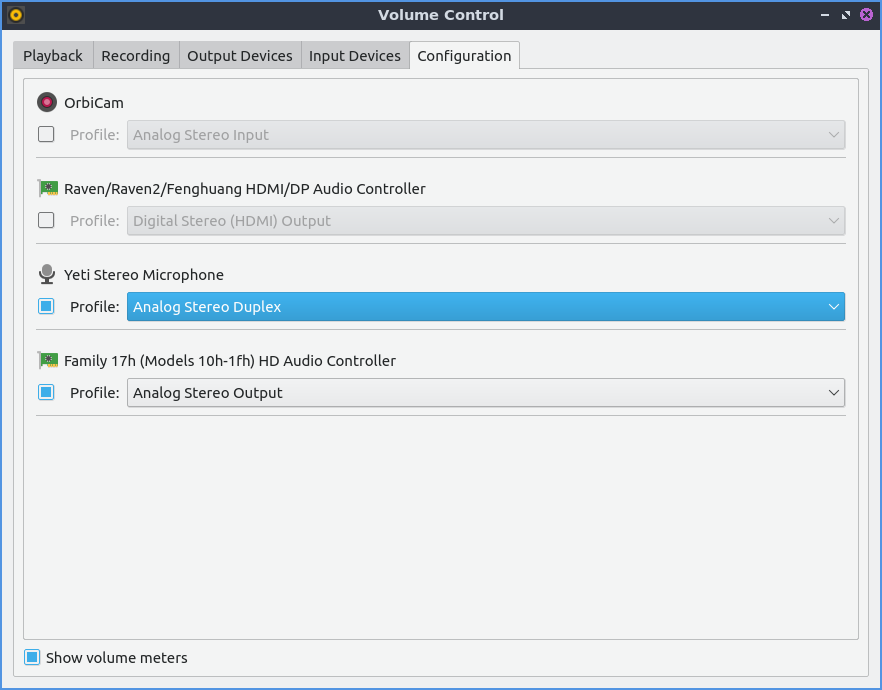Click the Yeti Stereo Microphone icon
882x690 pixels.
pos(47,274)
